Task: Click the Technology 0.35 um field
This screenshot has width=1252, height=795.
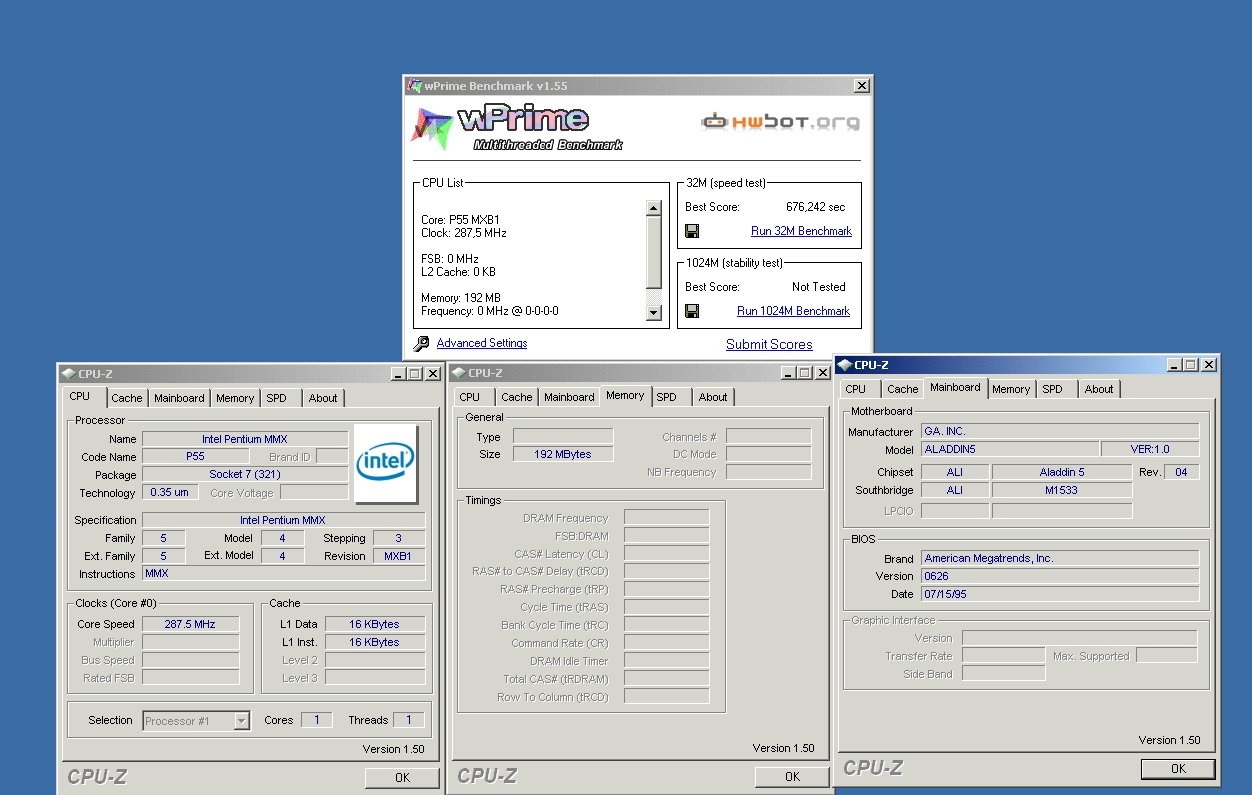Action: pos(170,493)
